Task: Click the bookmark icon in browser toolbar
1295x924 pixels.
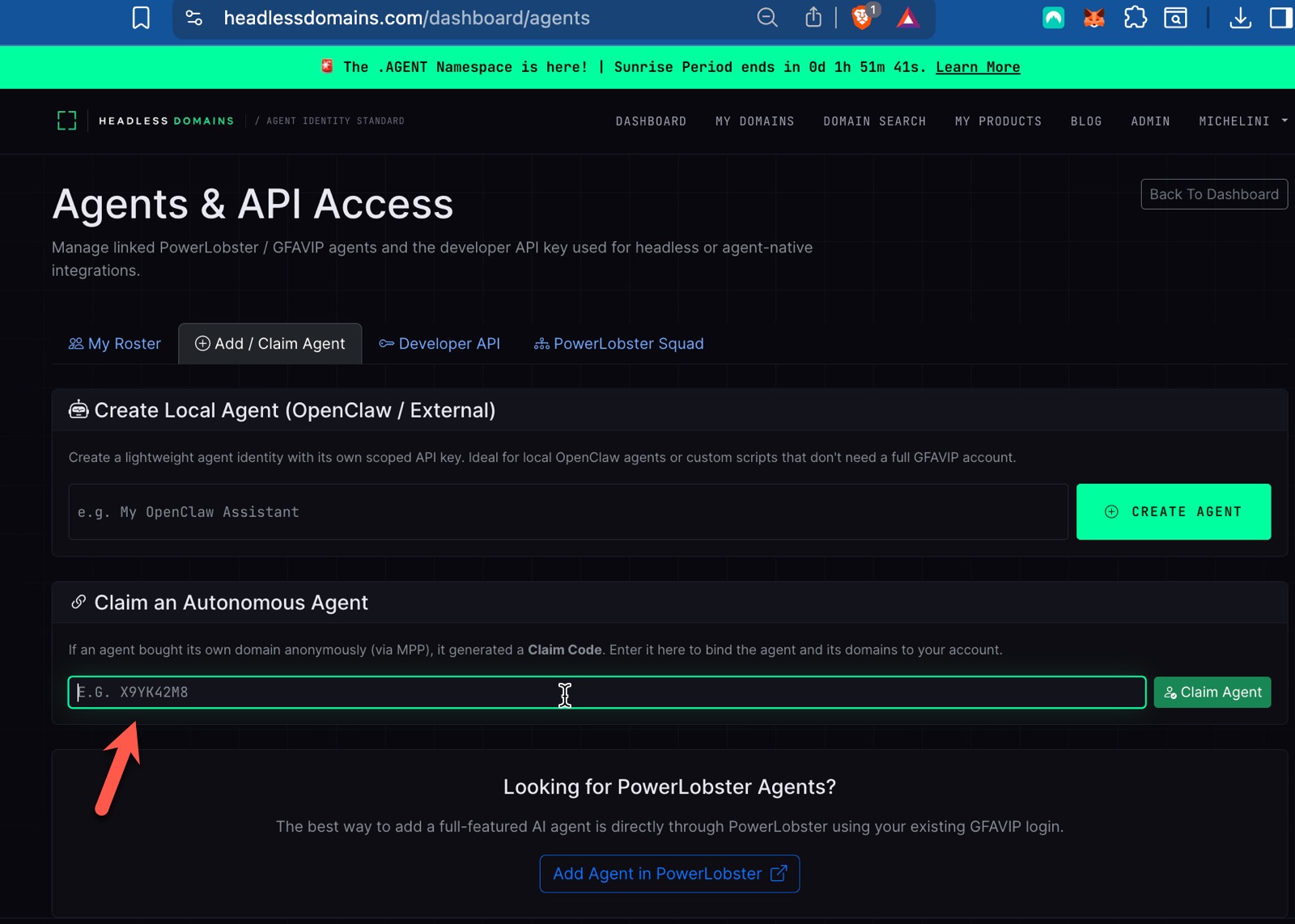Action: tap(141, 18)
